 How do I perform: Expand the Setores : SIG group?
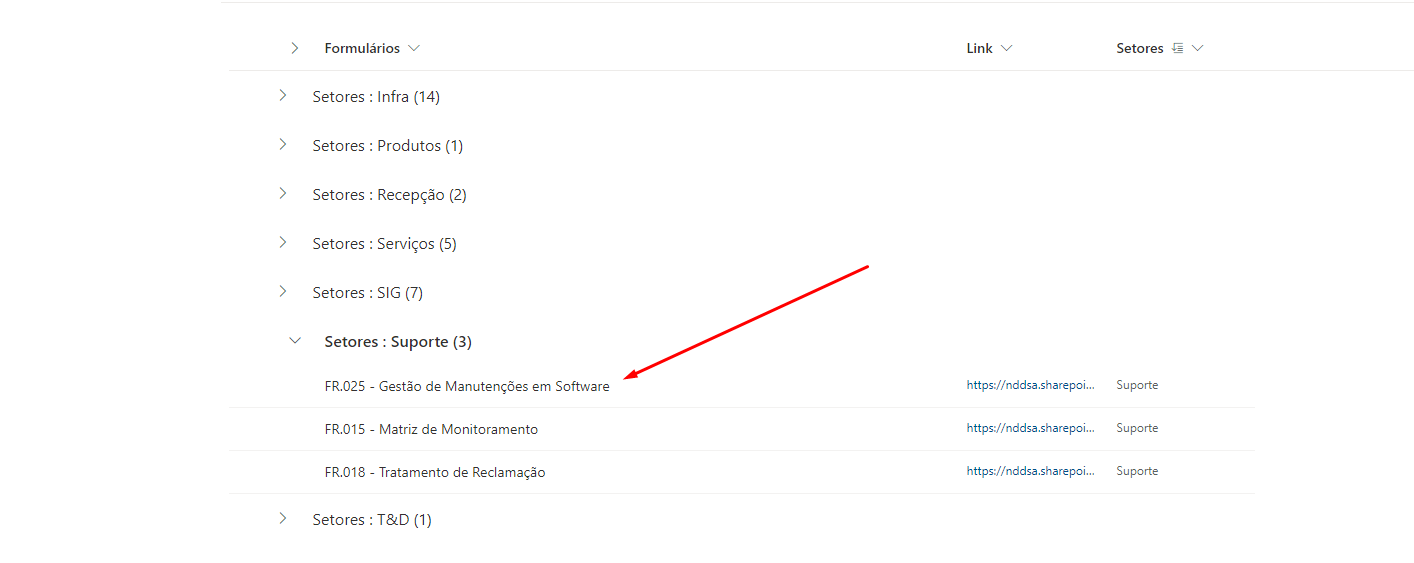pyautogui.click(x=283, y=292)
